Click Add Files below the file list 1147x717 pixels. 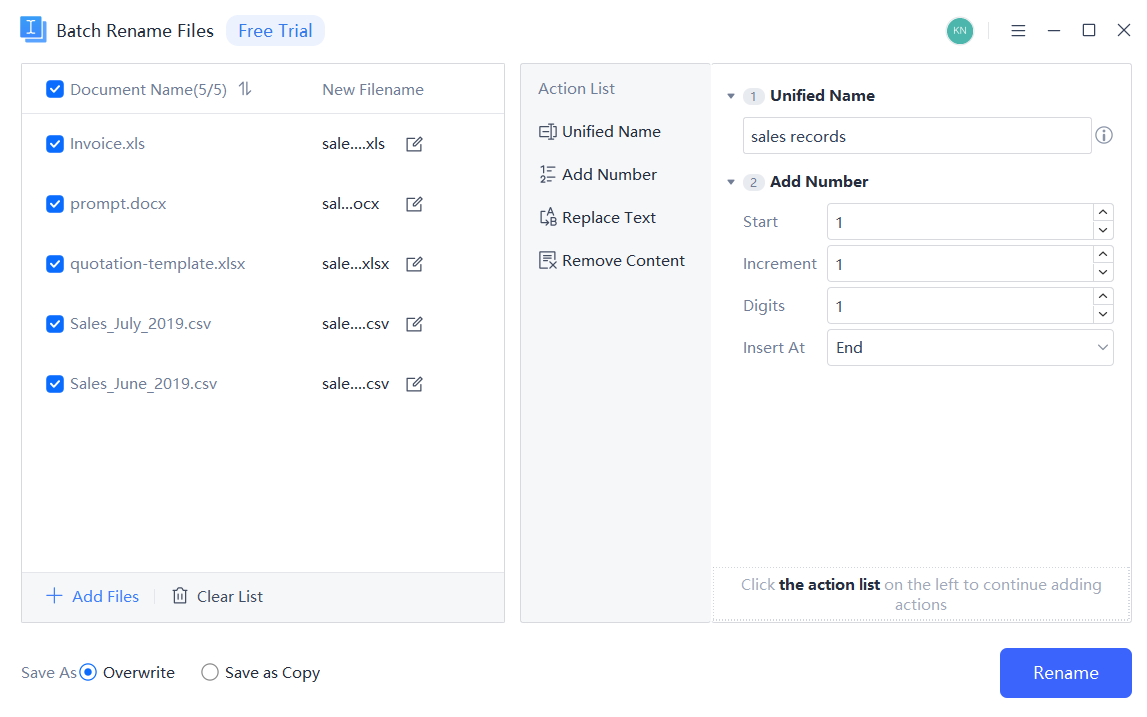93,597
